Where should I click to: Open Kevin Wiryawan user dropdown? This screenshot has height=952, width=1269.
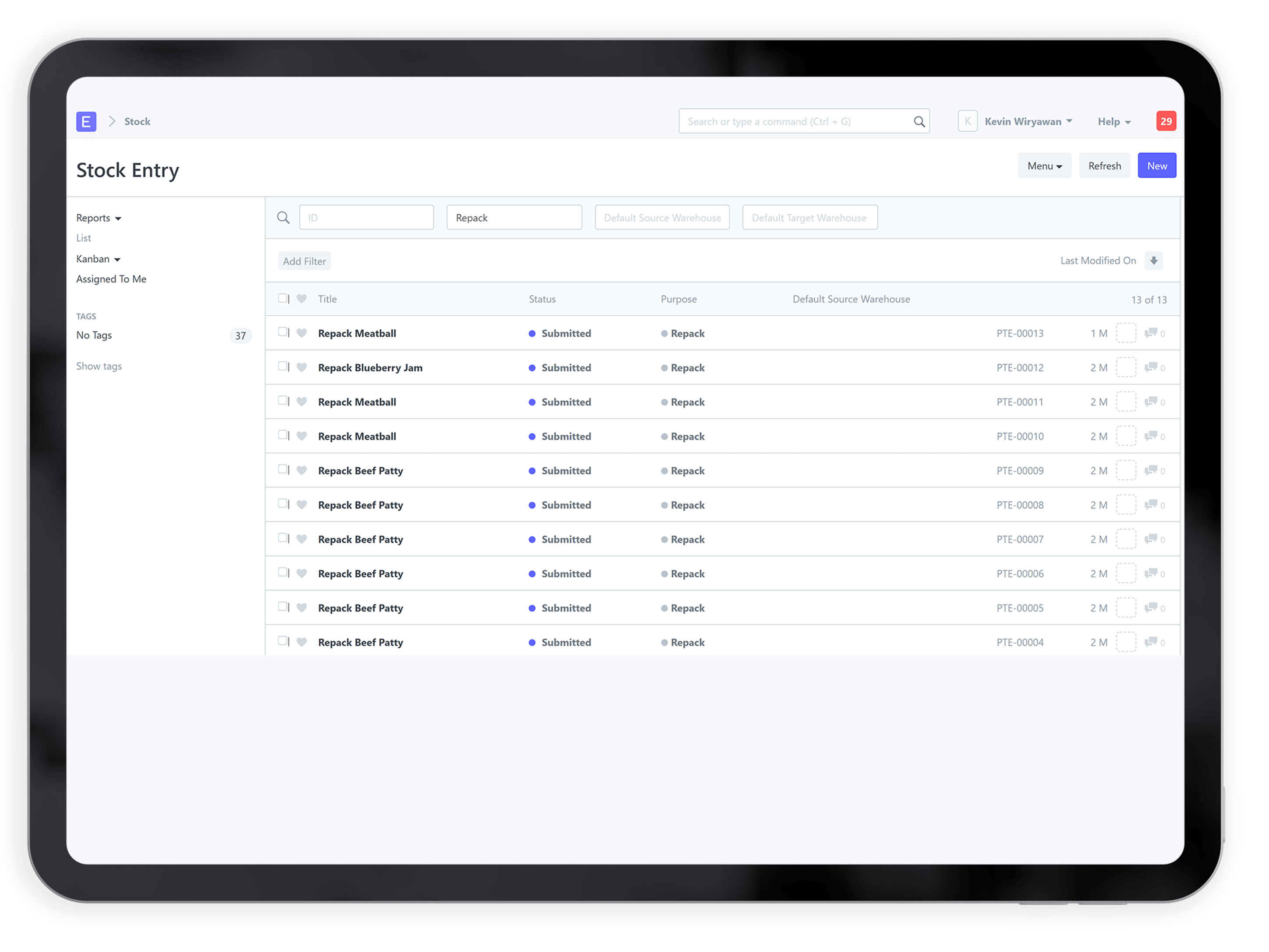click(1028, 122)
